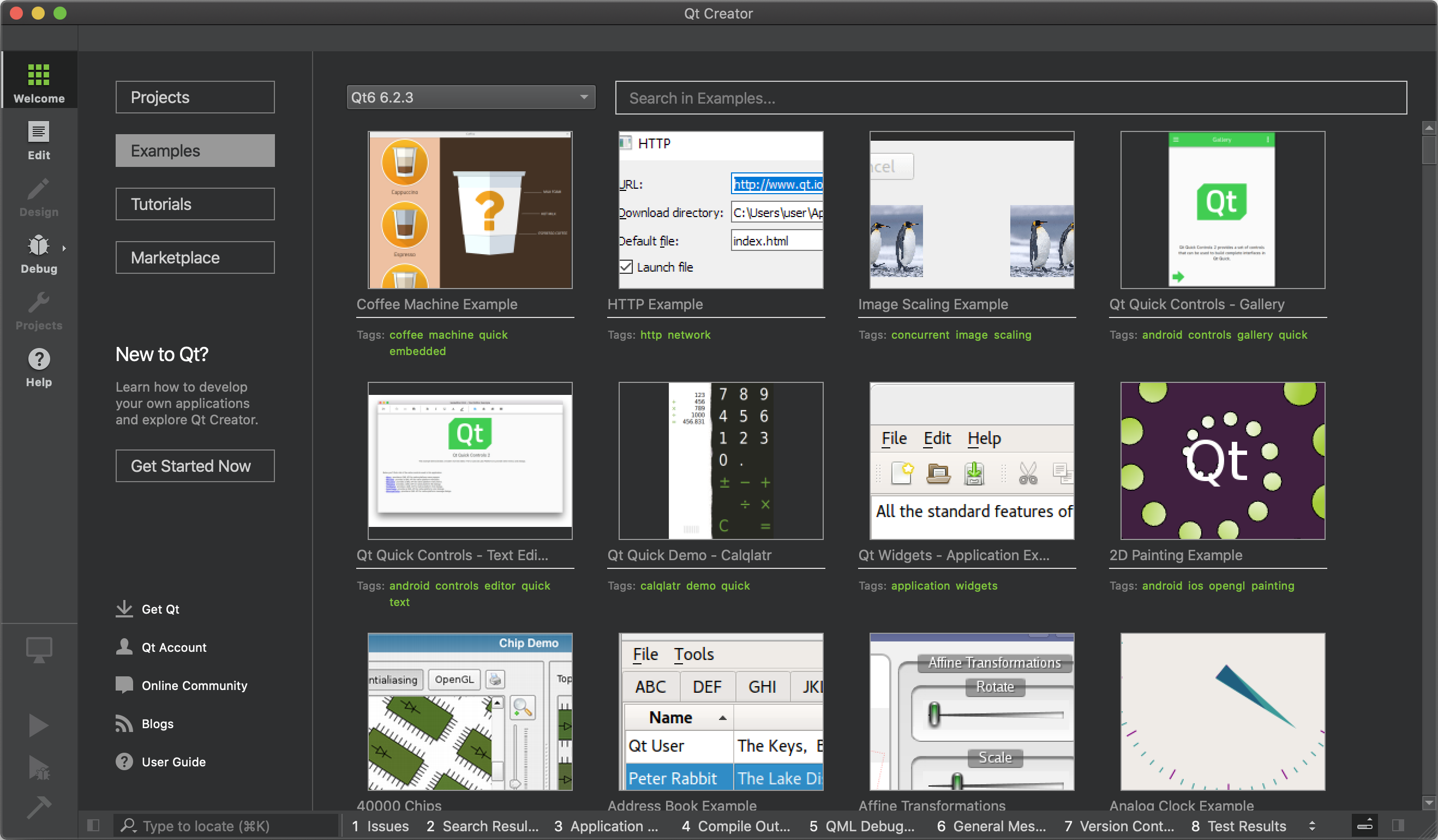
Task: Open the Tutorials page
Action: coord(195,203)
